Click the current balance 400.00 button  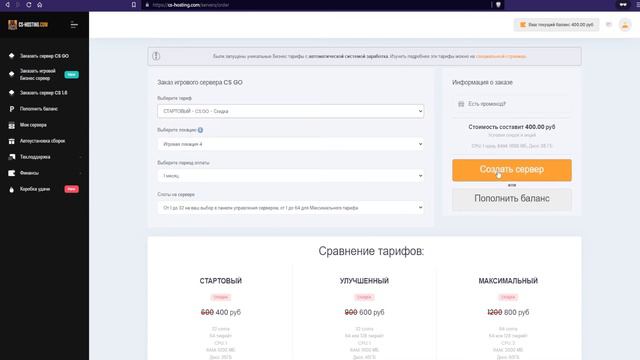tap(556, 25)
